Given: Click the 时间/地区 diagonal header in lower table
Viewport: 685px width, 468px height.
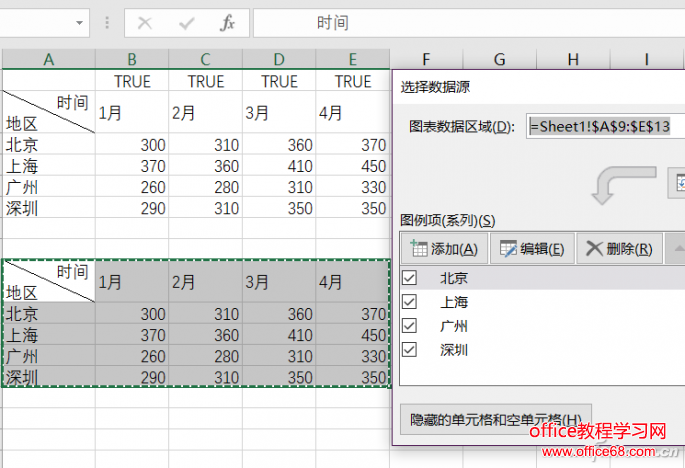Looking at the screenshot, I should 48,281.
